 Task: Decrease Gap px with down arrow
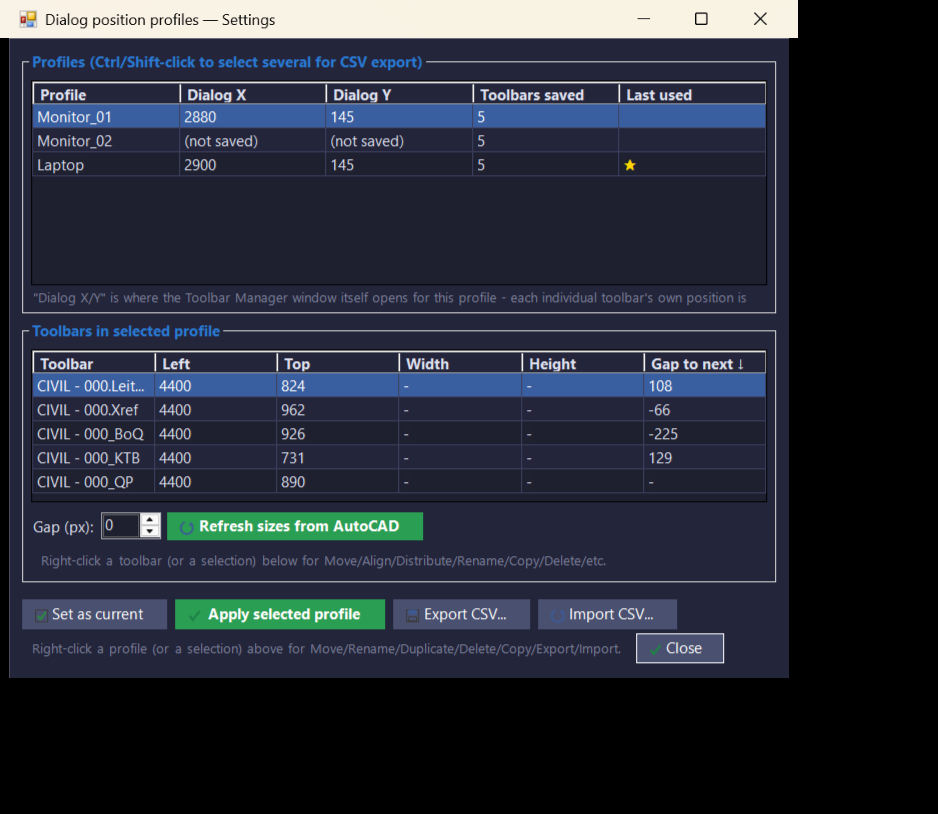click(150, 532)
